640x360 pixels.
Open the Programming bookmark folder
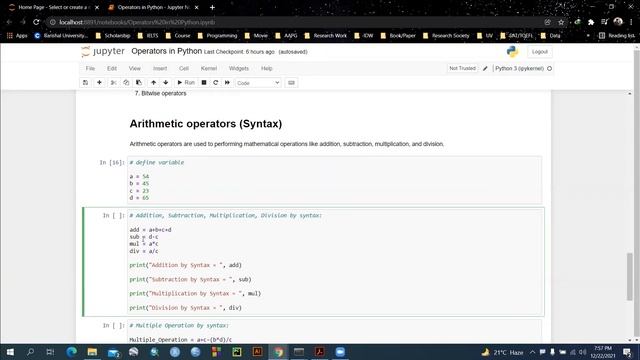[x=218, y=36]
